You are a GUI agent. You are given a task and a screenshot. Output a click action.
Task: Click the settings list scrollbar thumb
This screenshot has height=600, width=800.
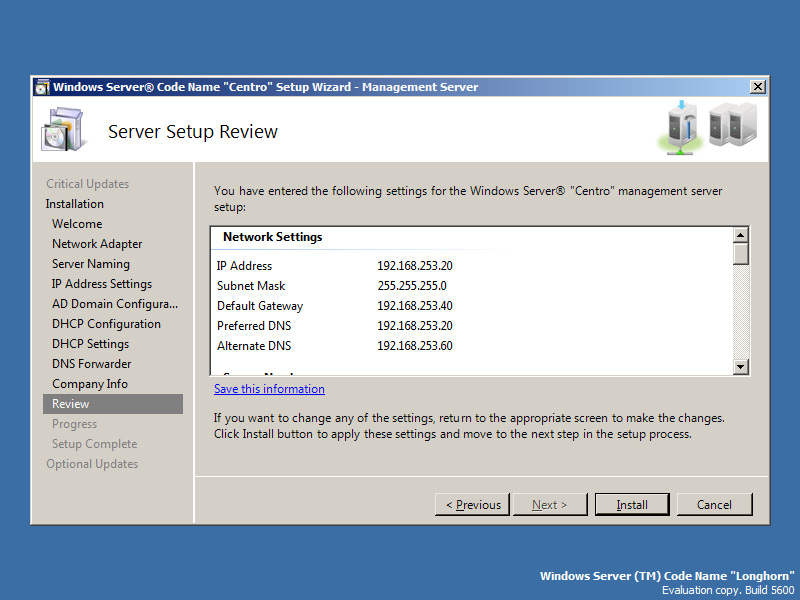[740, 254]
